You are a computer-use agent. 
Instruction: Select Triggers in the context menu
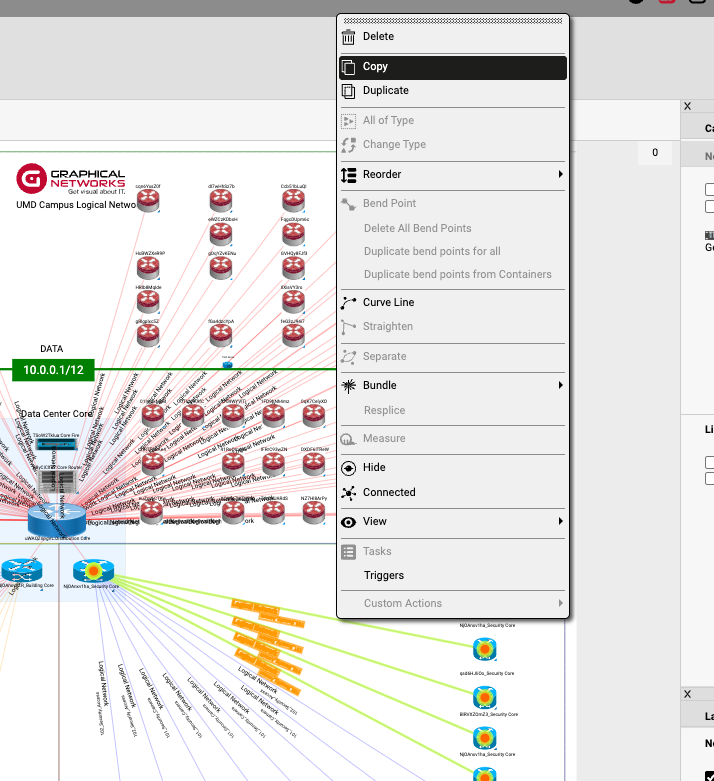(x=383, y=576)
